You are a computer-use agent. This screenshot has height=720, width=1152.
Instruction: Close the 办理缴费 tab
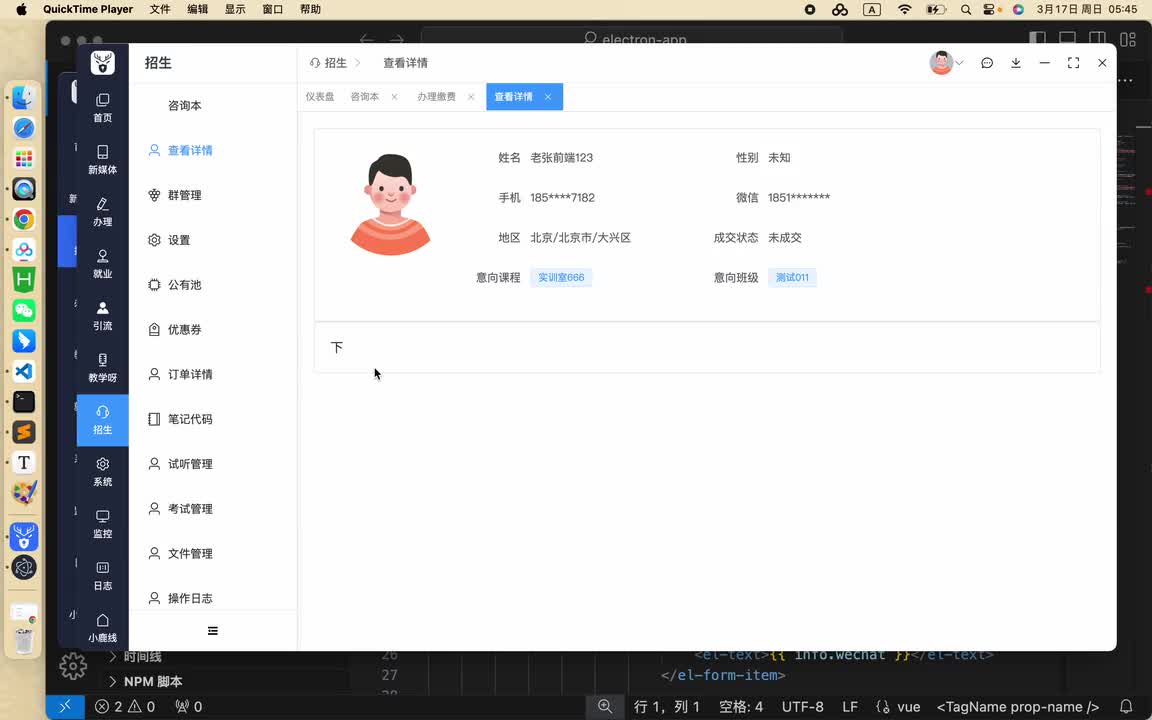coord(471,97)
